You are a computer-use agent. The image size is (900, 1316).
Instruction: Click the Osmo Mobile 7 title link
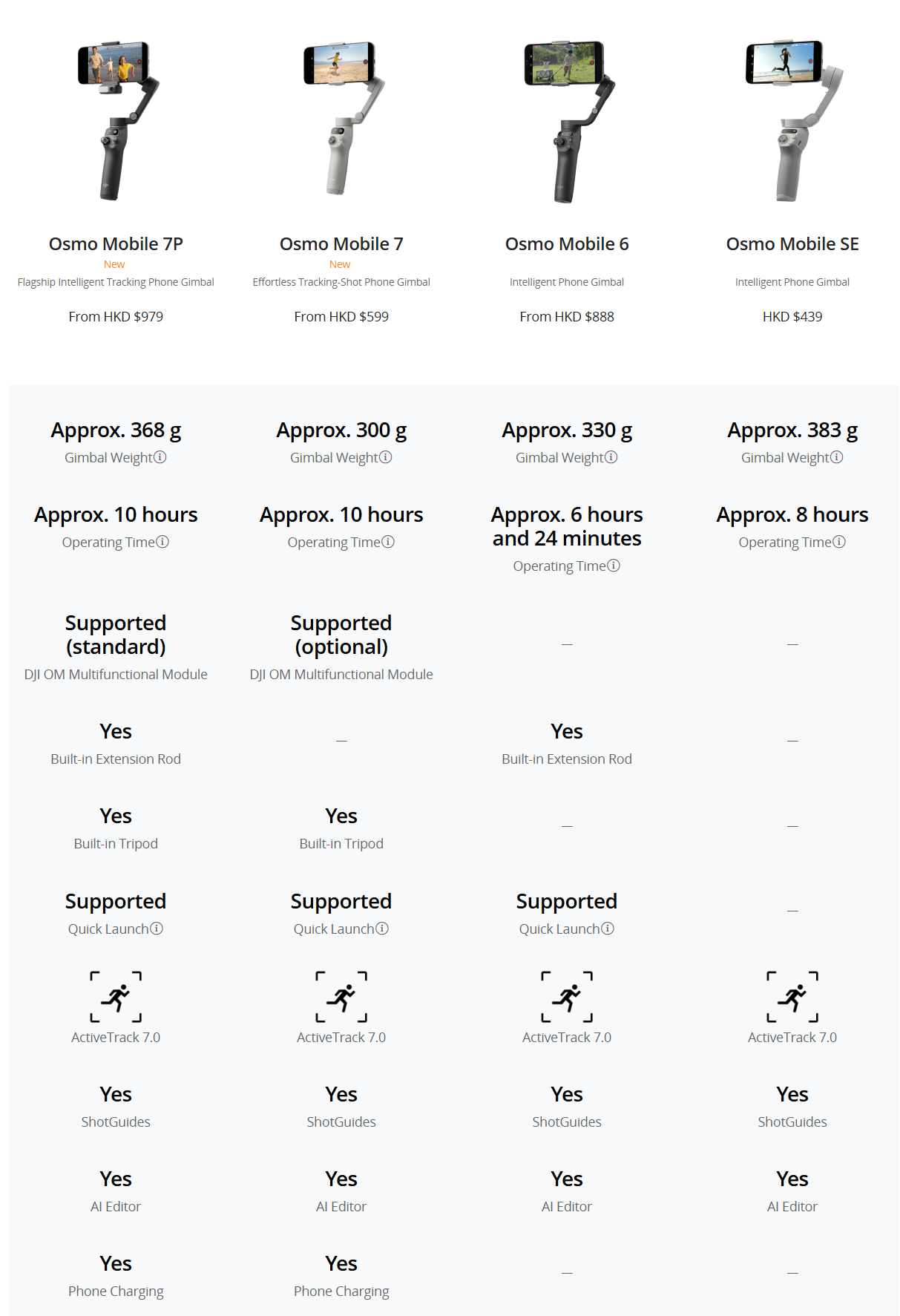pyautogui.click(x=341, y=244)
